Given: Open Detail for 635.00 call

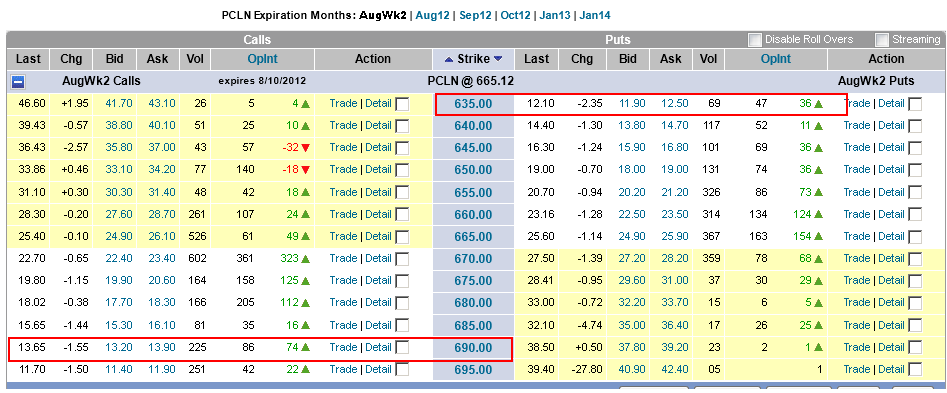Looking at the screenshot, I should tap(378, 103).
